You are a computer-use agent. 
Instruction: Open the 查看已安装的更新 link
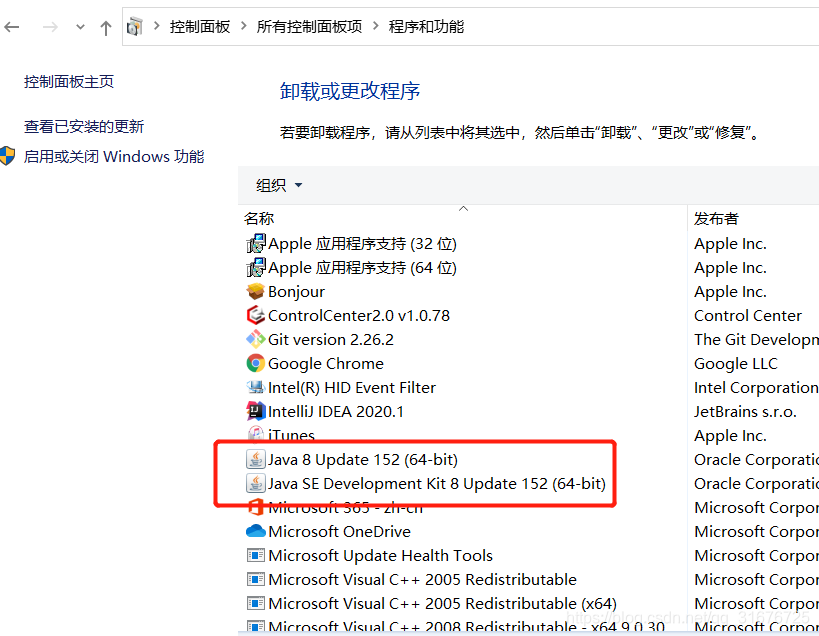click(x=84, y=126)
